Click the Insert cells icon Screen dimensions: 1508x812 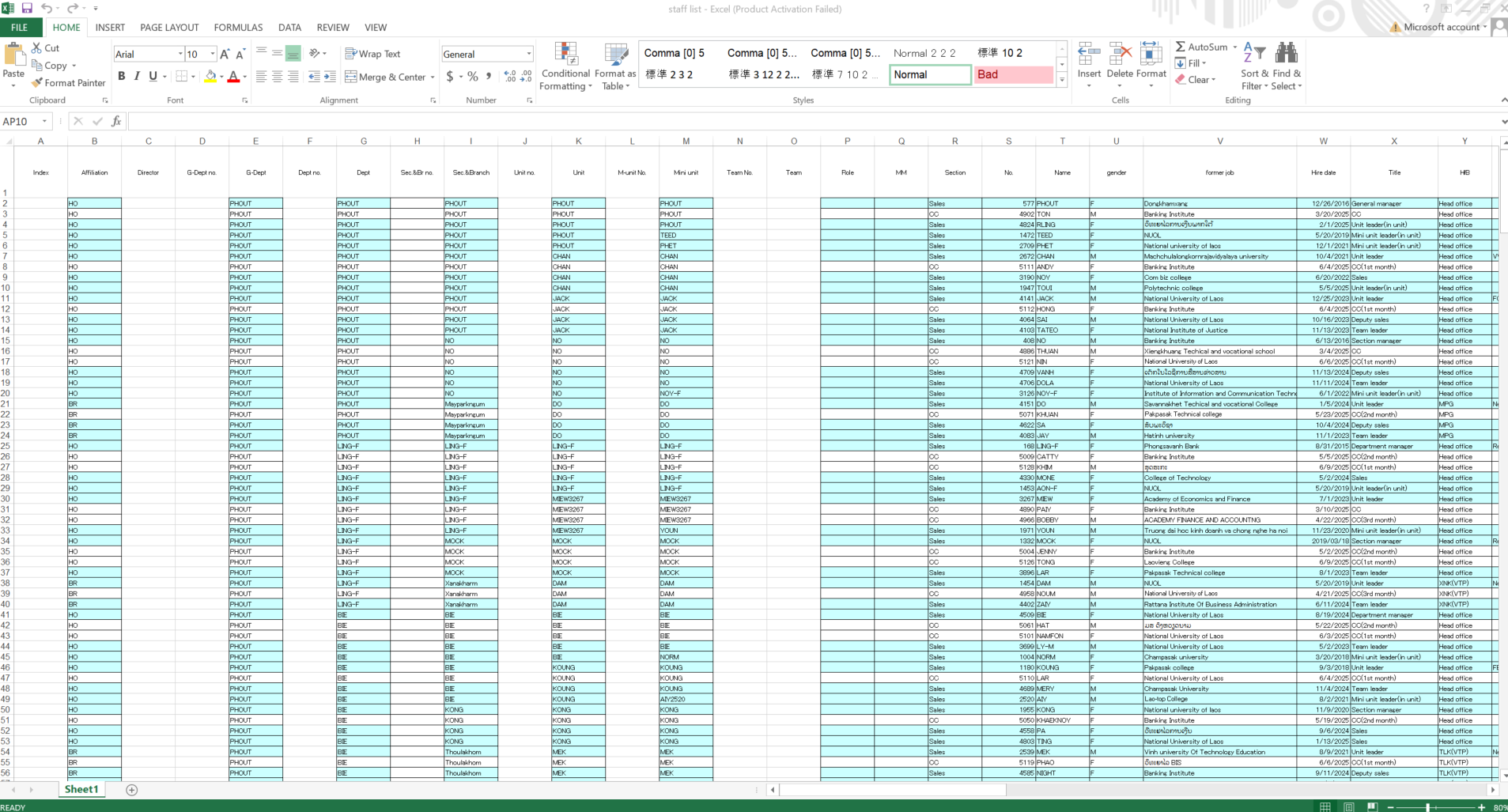[x=1089, y=55]
